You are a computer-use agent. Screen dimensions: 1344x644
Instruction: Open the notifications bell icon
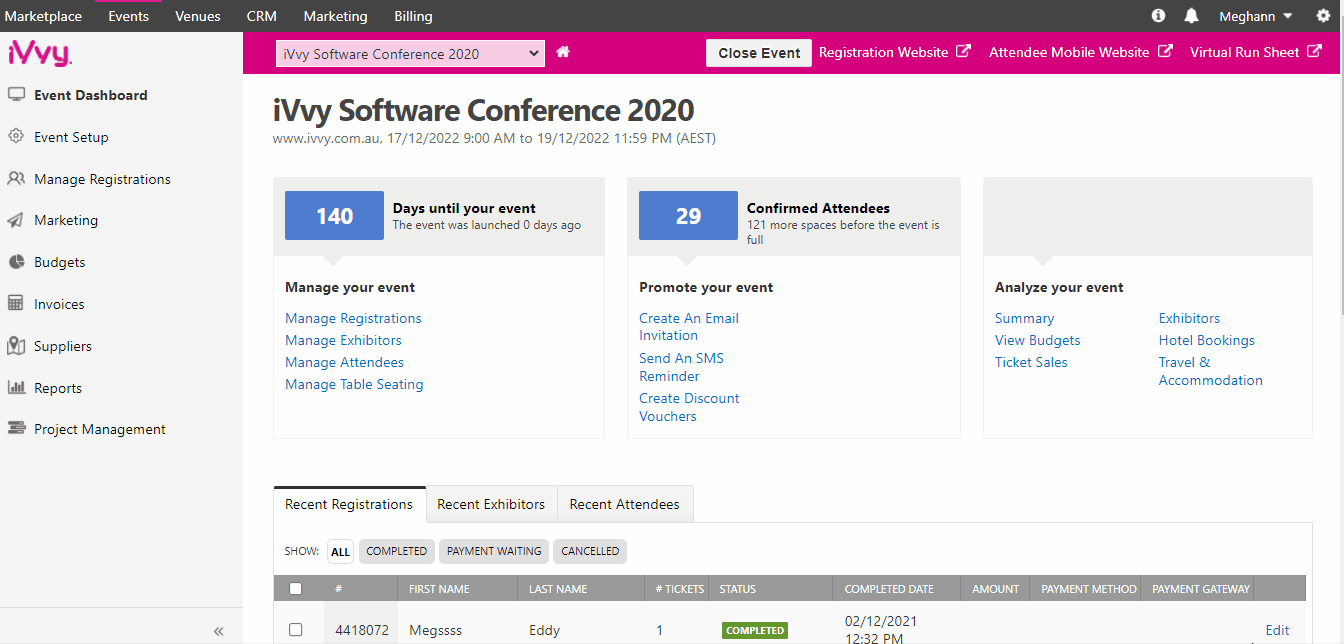[1191, 16]
